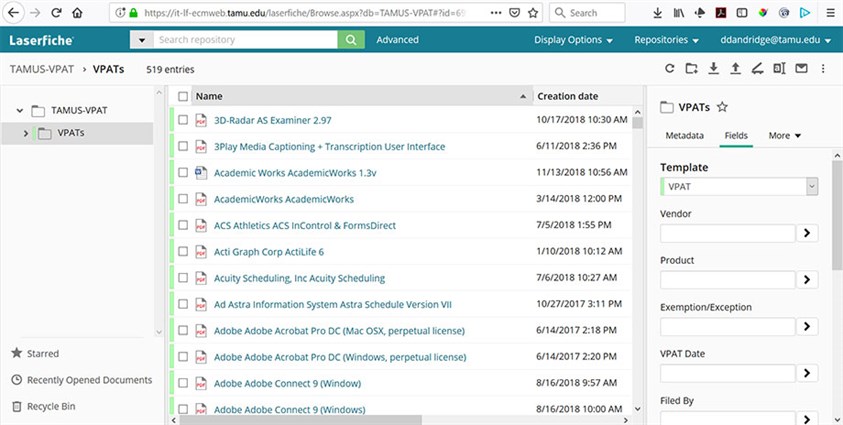Screen dimensions: 843x425
Task: Open 3Play Media Captioning + Transcription document
Action: point(330,147)
